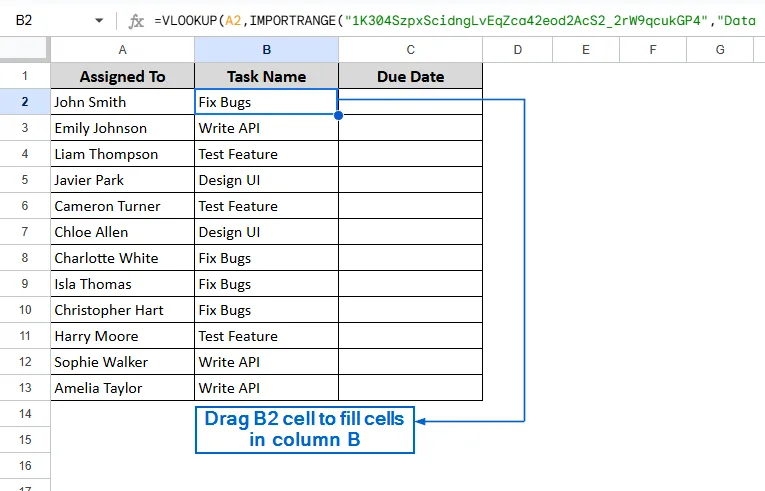Select 'Fix Bugs' cell beside Isla Thomas
Viewport: 765px width, 491px height.
[266, 284]
